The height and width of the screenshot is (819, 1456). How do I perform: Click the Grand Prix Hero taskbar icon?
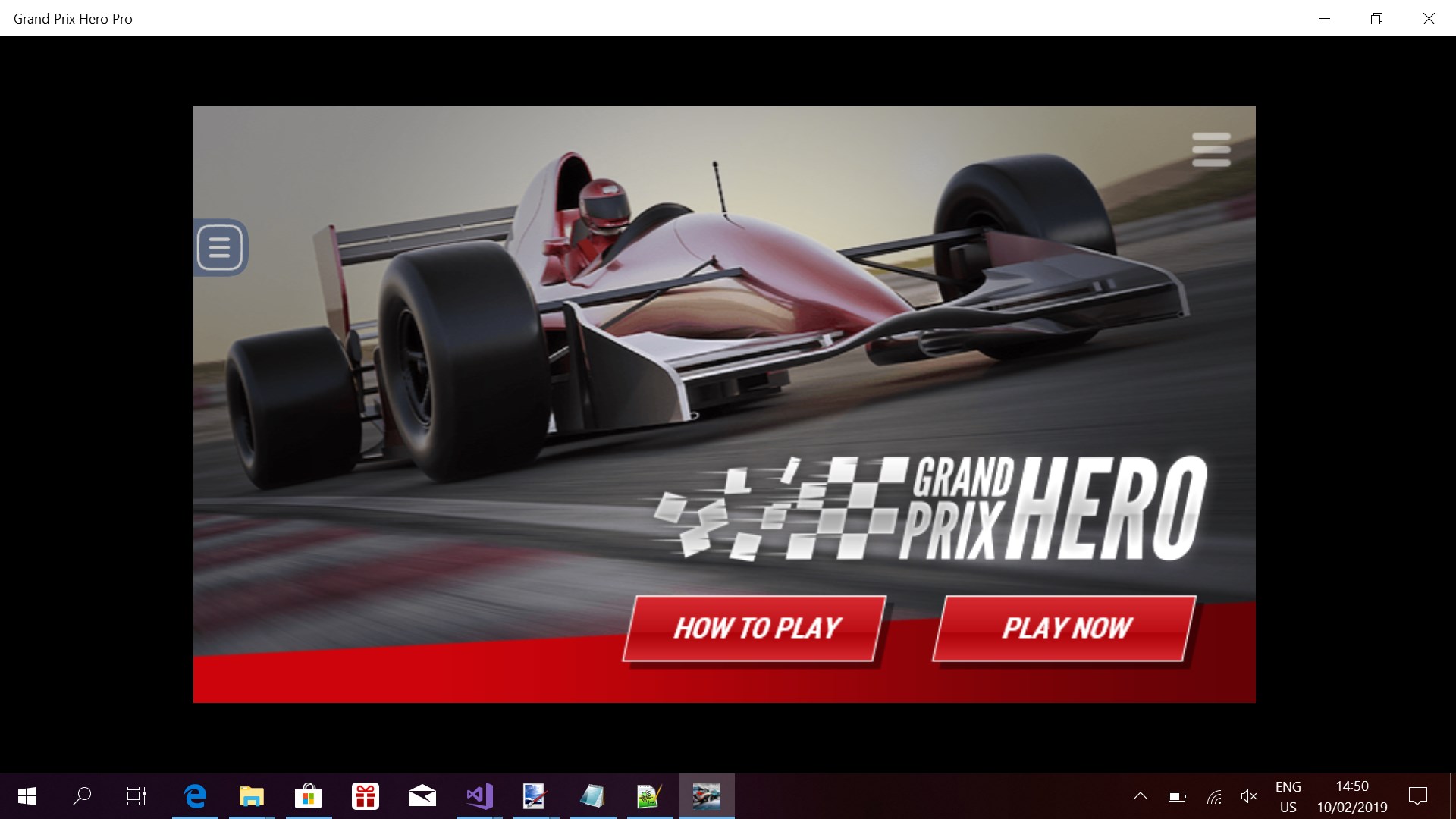(x=706, y=796)
